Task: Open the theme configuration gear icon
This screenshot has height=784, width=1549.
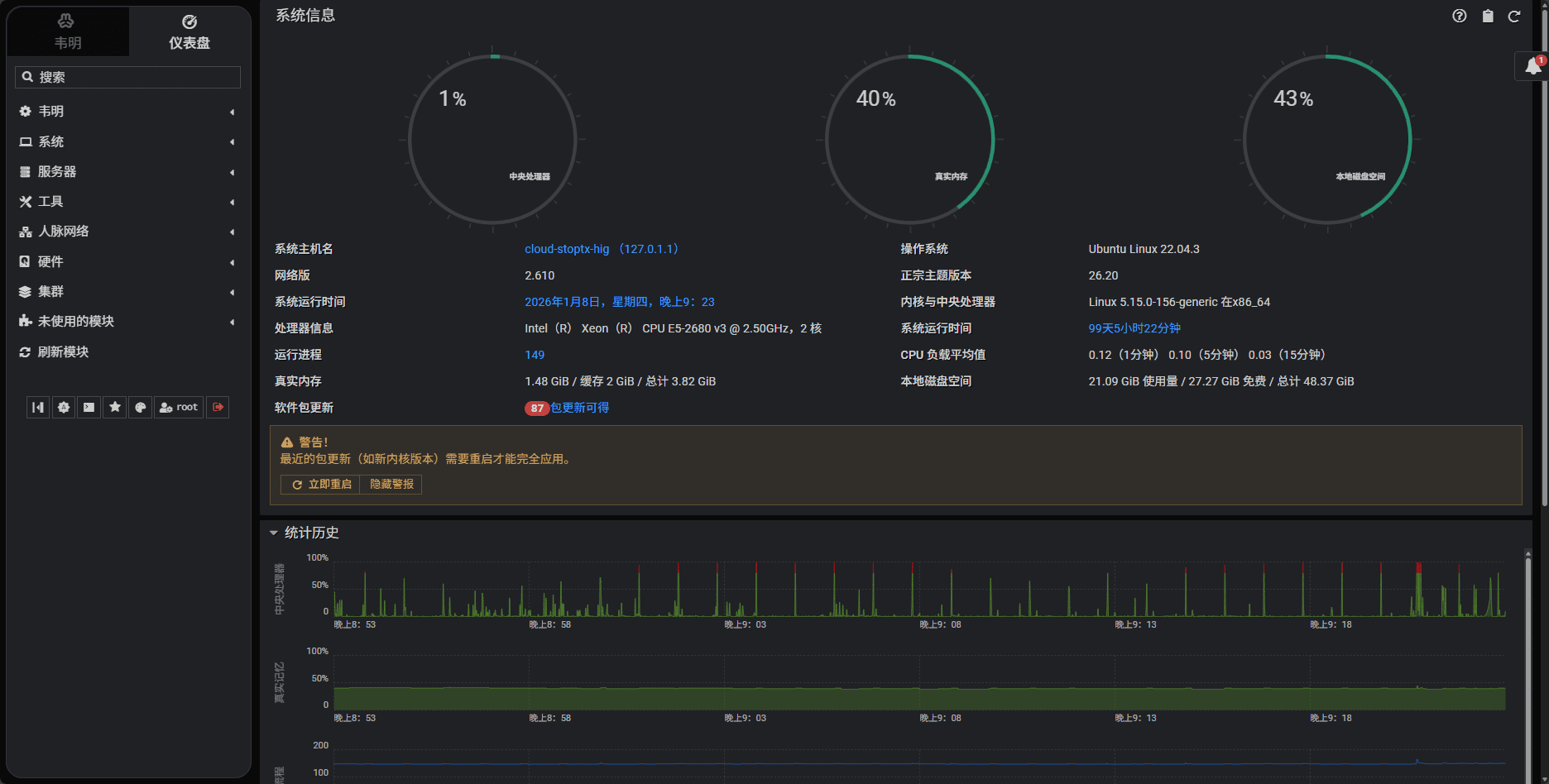Action: click(64, 407)
